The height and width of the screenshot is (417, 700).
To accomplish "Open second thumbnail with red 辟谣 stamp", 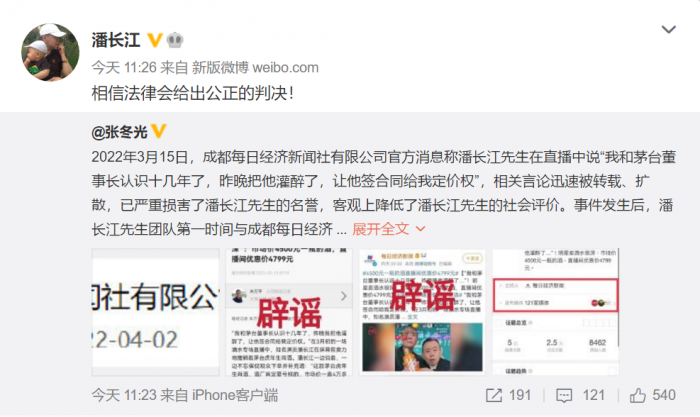I will pos(289,312).
